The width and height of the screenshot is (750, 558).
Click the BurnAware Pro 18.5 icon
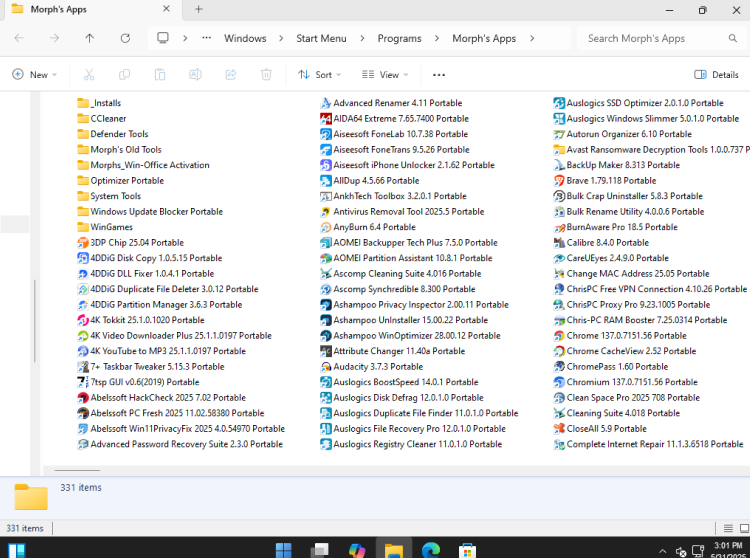pos(559,227)
